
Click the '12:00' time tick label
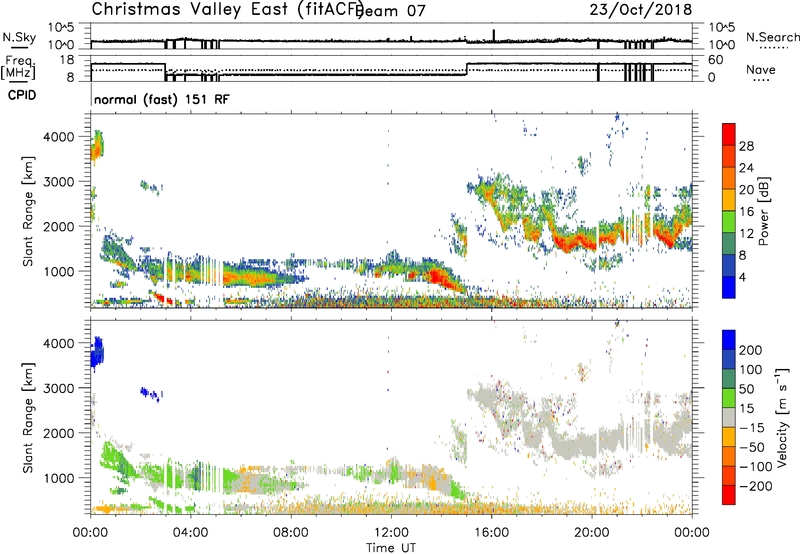[391, 533]
